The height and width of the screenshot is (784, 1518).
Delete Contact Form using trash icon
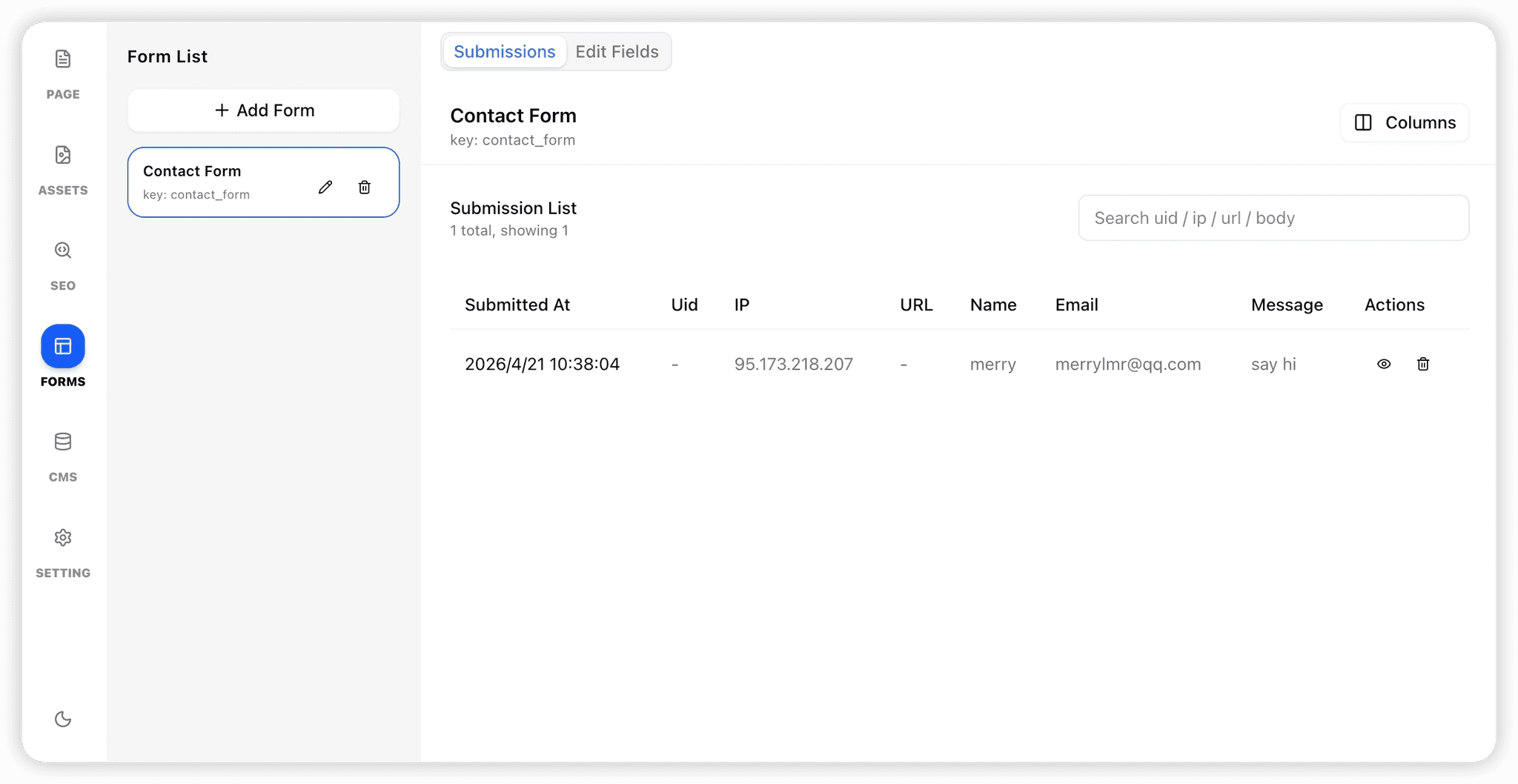365,187
